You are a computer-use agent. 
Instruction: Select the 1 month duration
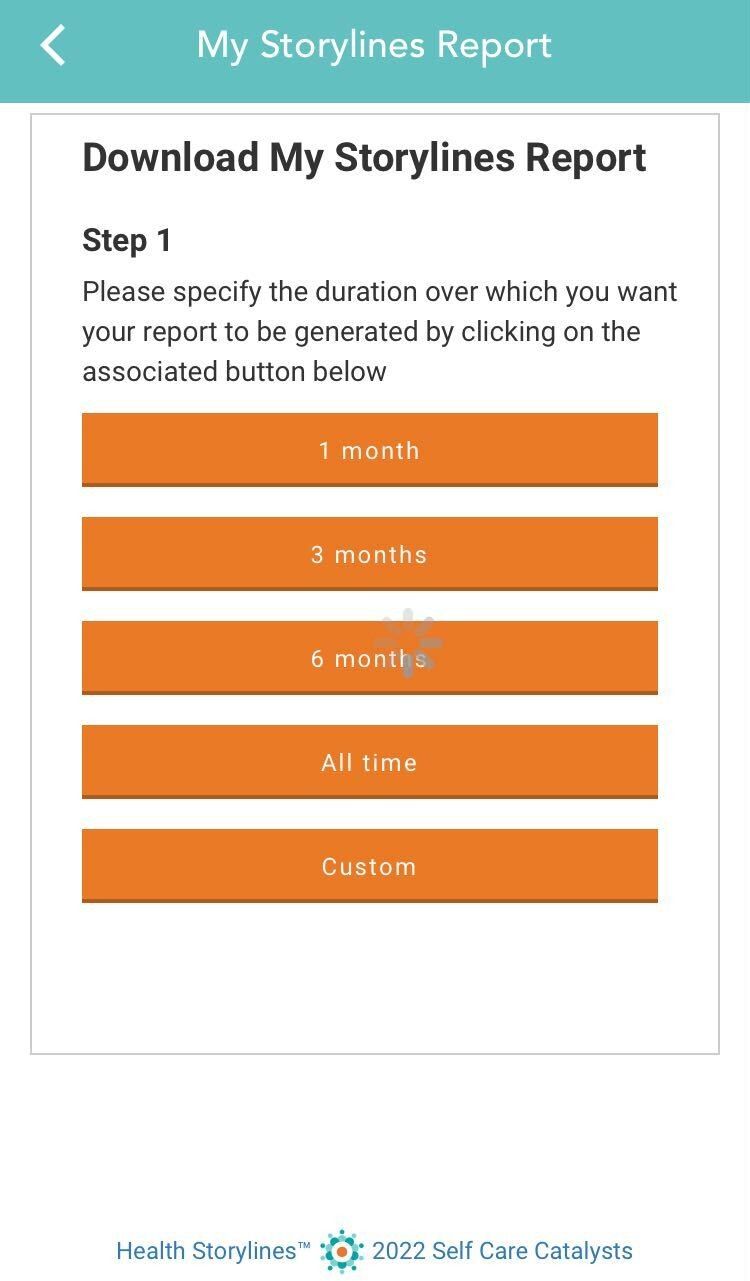(369, 450)
